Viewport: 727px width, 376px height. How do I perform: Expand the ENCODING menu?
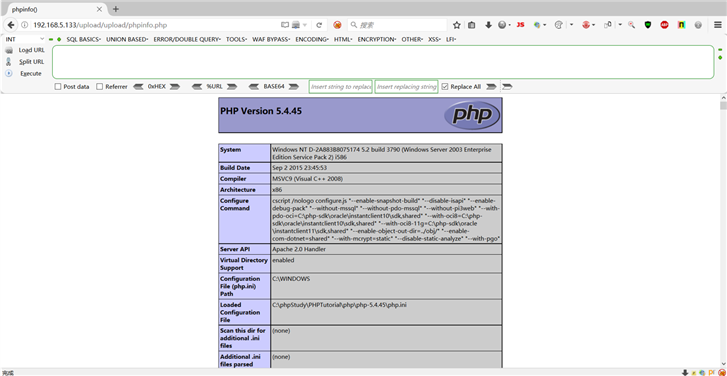point(312,39)
